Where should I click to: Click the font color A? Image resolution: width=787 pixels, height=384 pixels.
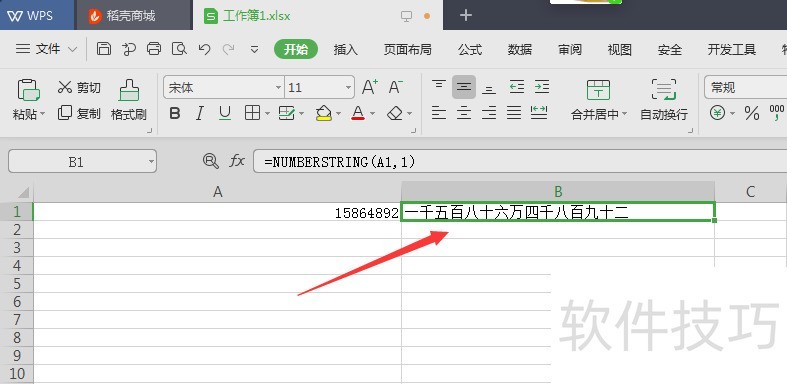point(358,113)
